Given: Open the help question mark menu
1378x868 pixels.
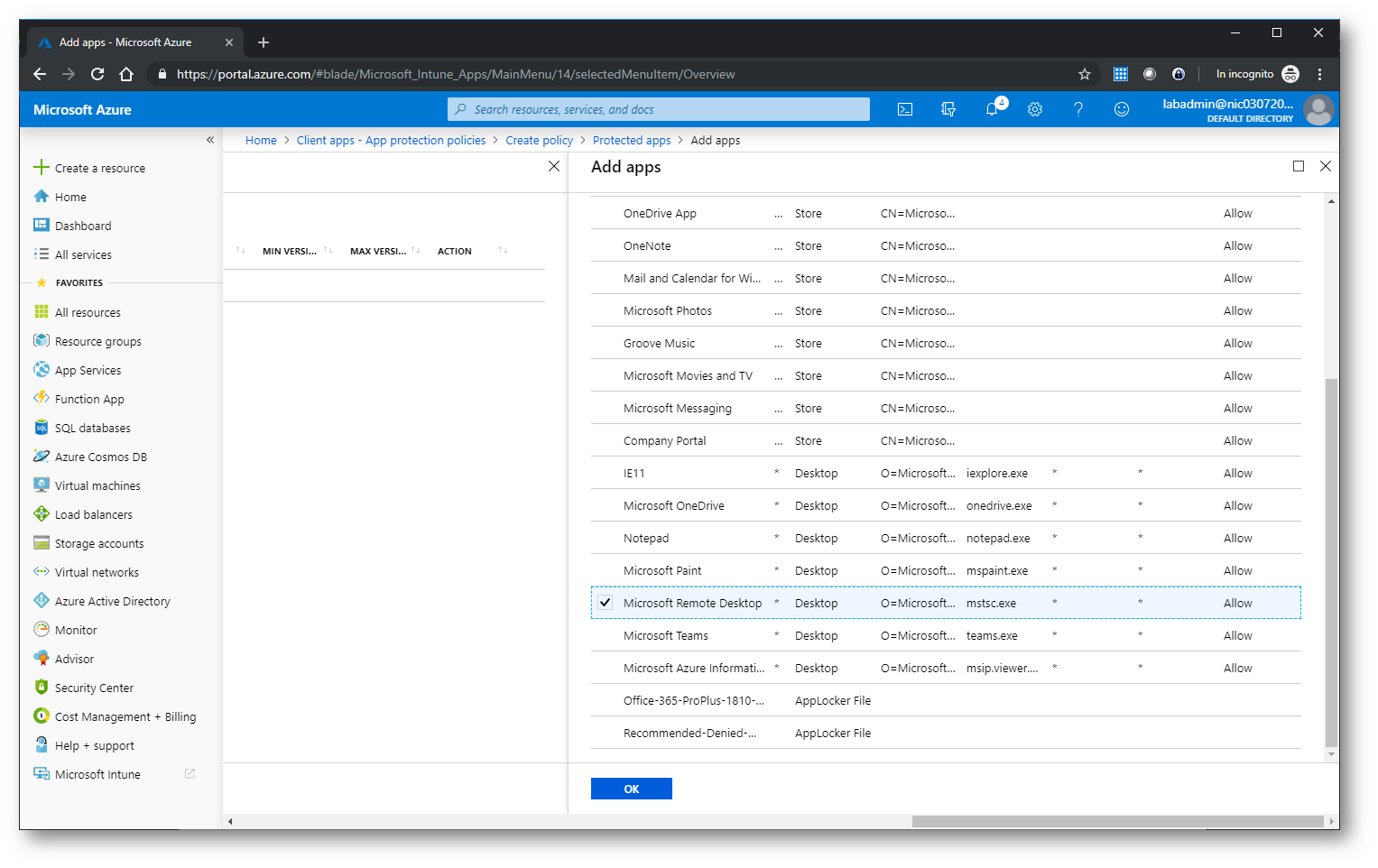Looking at the screenshot, I should pyautogui.click(x=1078, y=109).
